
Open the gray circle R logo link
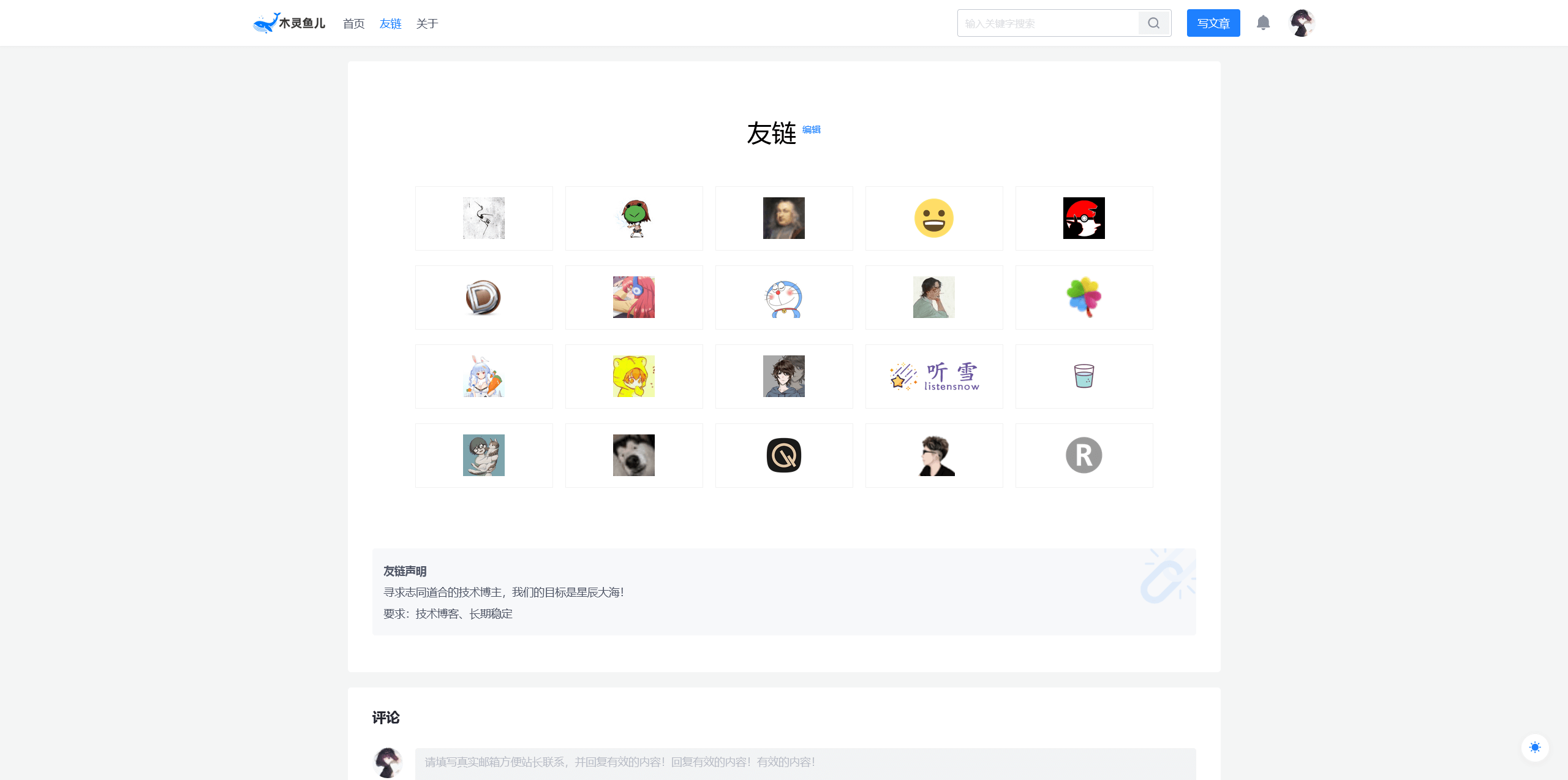click(1084, 455)
